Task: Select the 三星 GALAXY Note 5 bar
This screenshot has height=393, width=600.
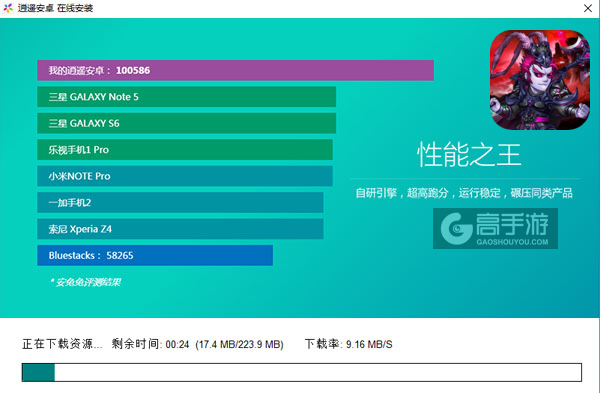Action: [x=186, y=97]
